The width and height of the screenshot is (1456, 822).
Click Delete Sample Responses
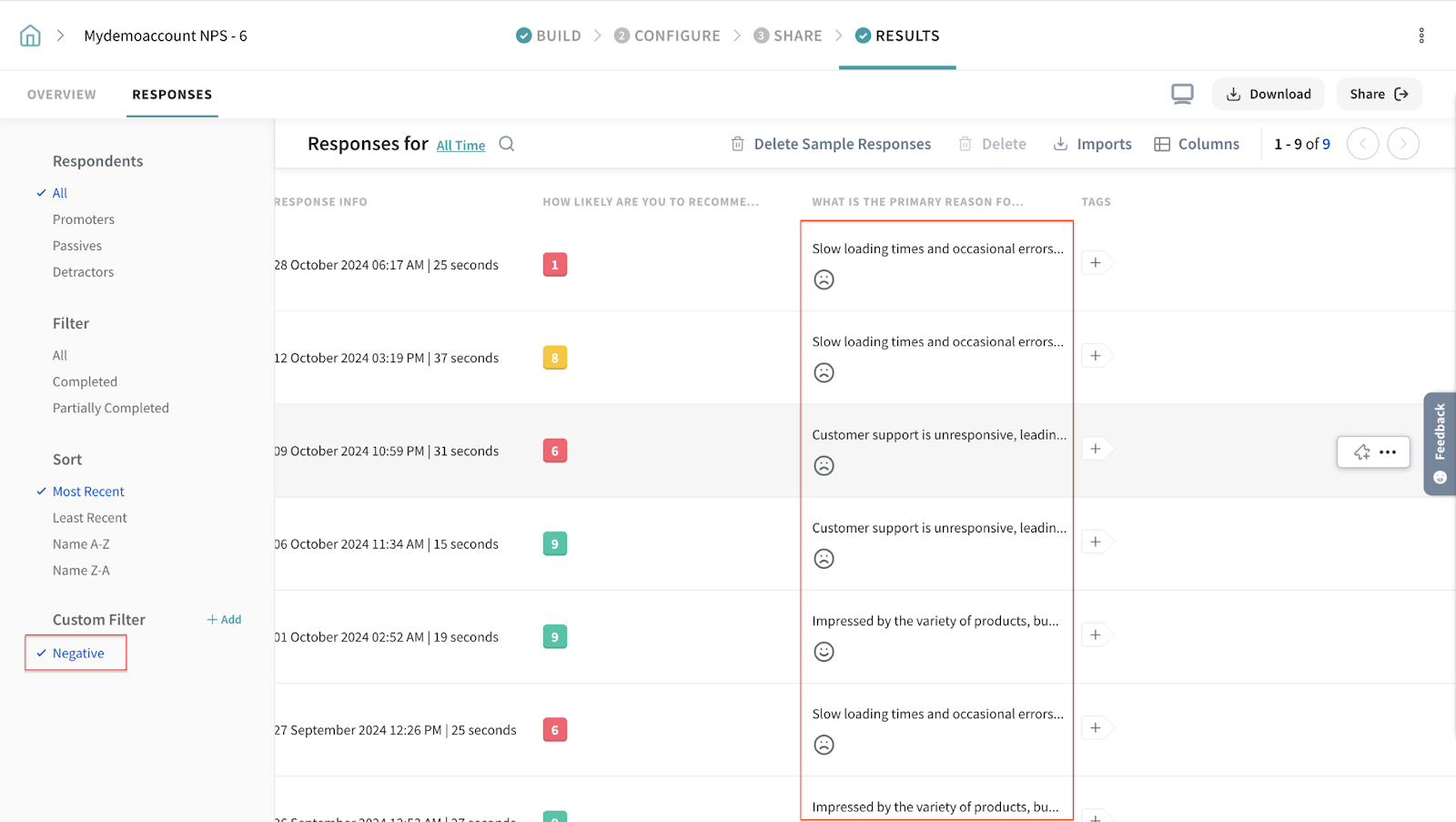tap(831, 144)
